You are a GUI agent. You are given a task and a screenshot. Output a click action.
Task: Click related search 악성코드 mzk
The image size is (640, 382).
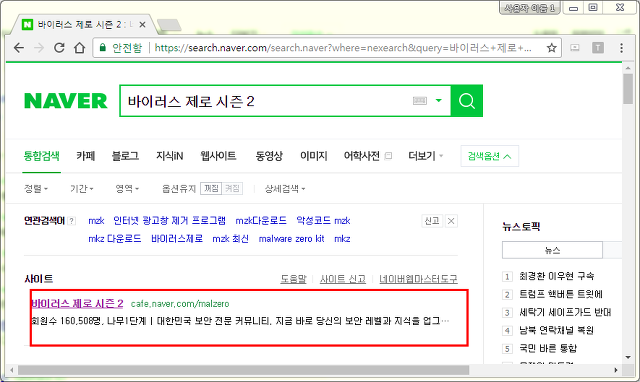[x=323, y=221]
